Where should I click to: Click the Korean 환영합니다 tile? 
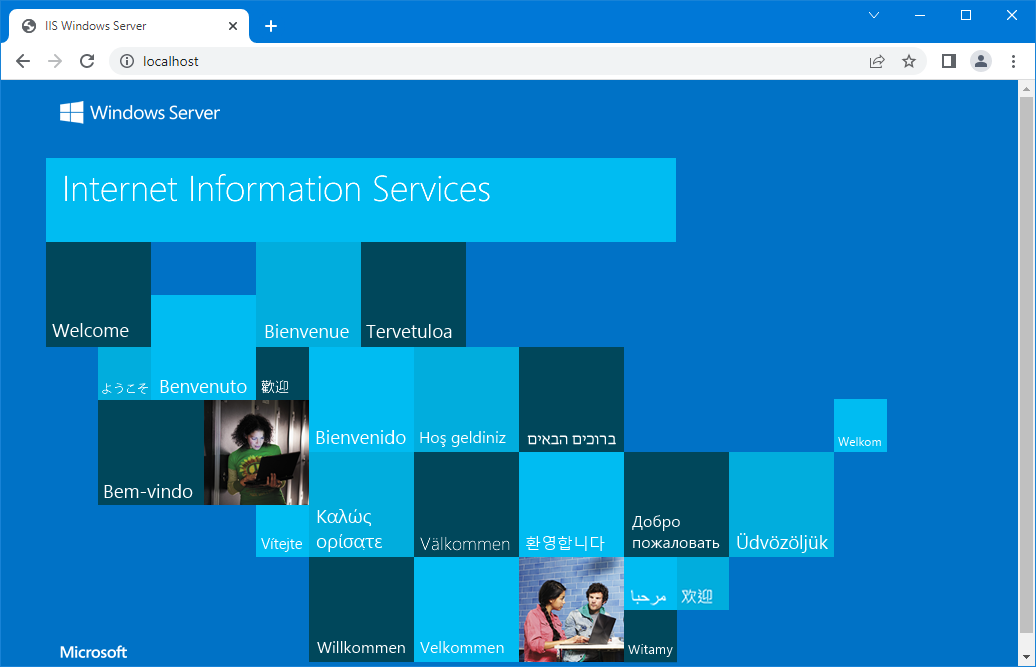572,505
